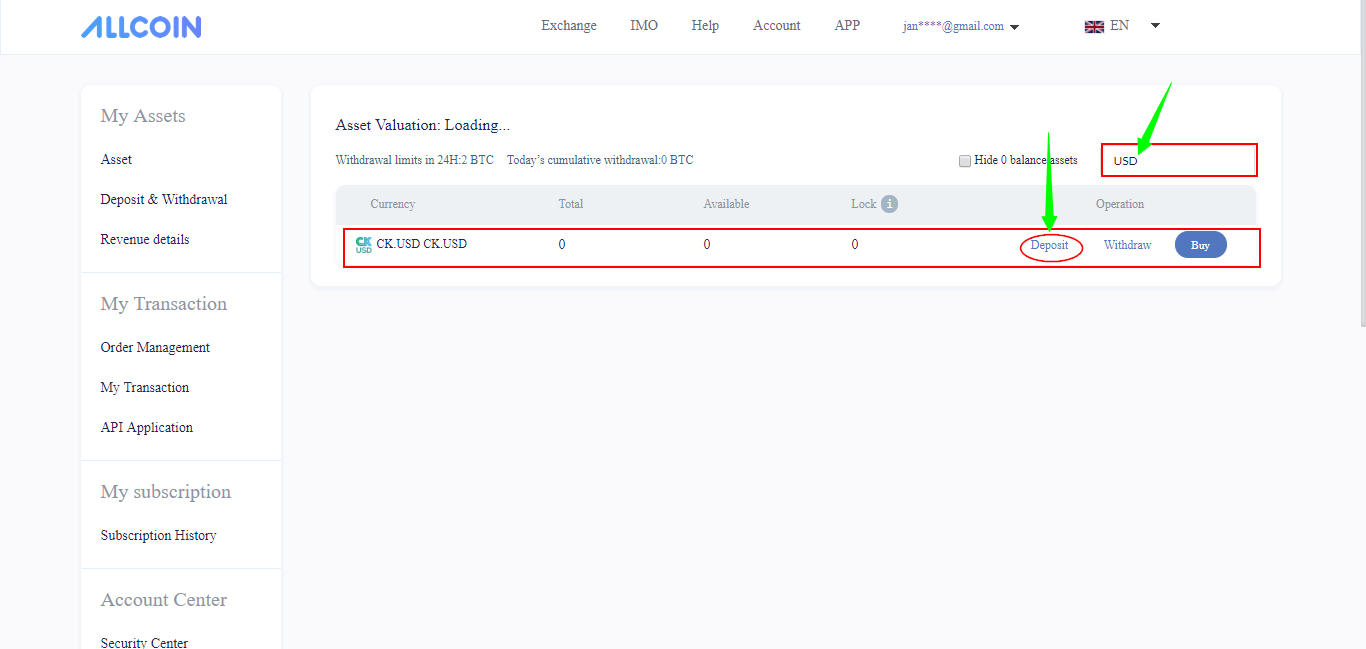
Task: Click the Available column header
Action: [726, 204]
